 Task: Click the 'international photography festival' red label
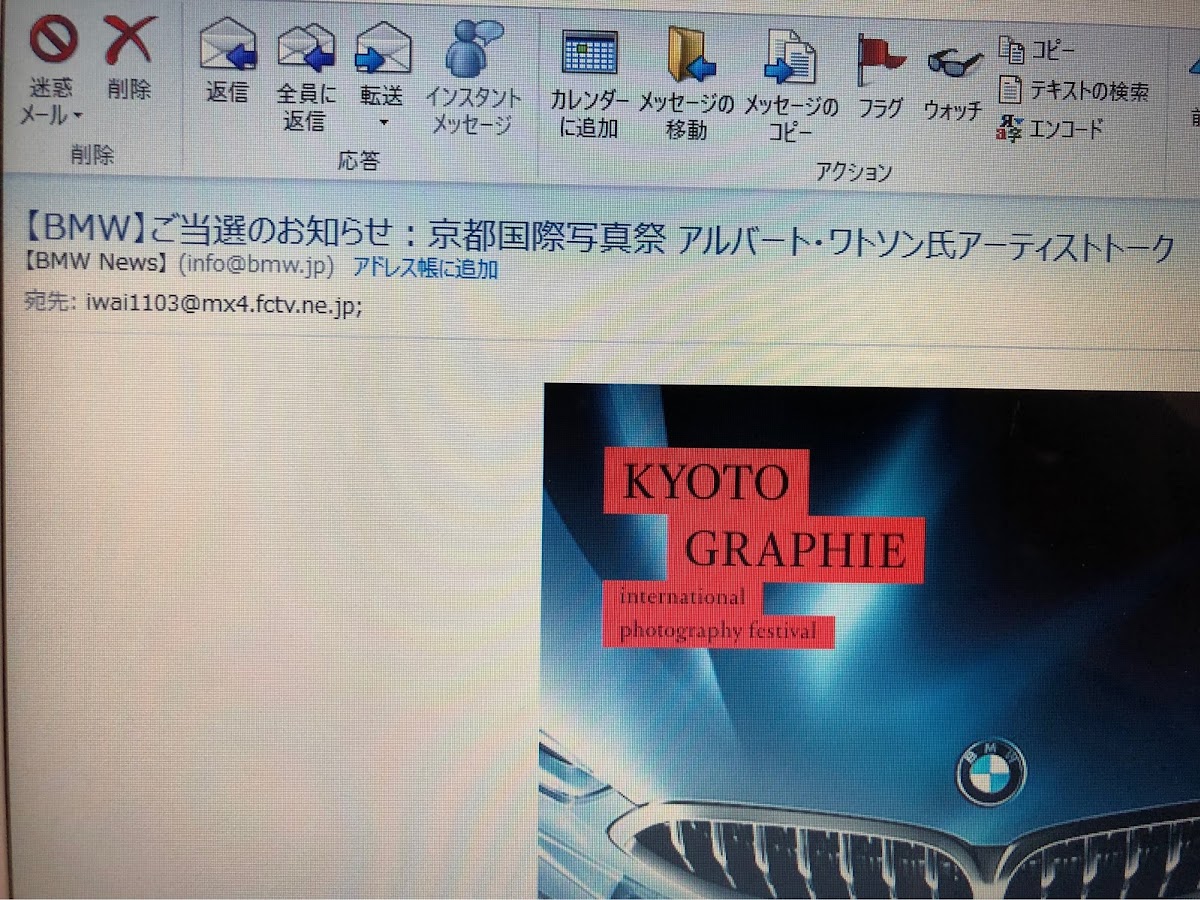pos(718,614)
